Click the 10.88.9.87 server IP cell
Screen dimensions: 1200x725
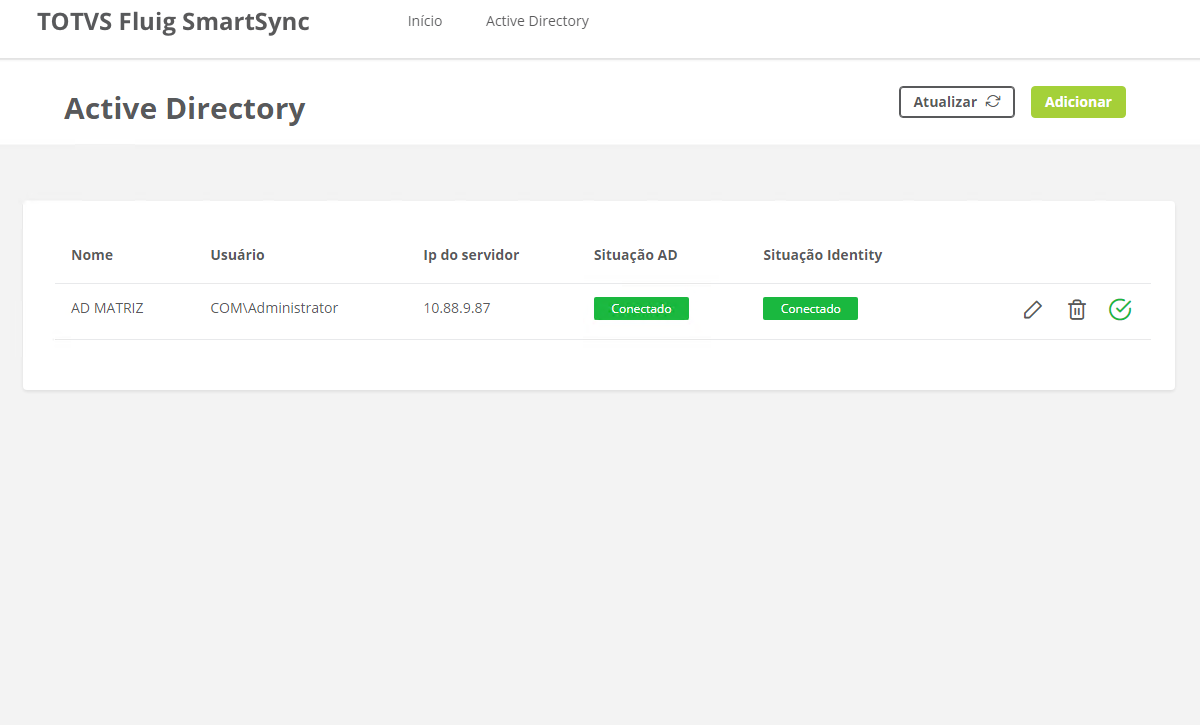coord(457,308)
